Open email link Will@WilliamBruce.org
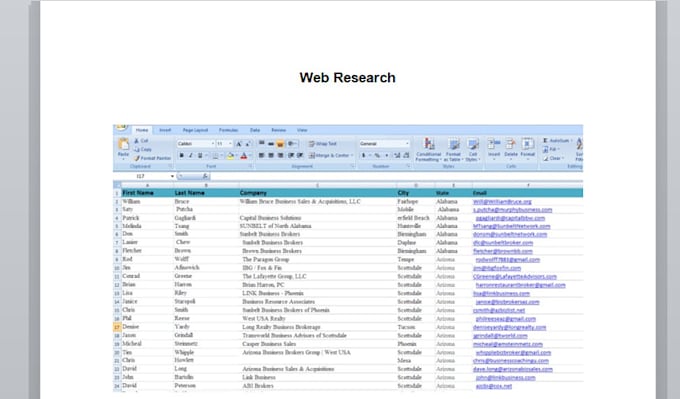The width and height of the screenshot is (680, 399). pos(502,202)
